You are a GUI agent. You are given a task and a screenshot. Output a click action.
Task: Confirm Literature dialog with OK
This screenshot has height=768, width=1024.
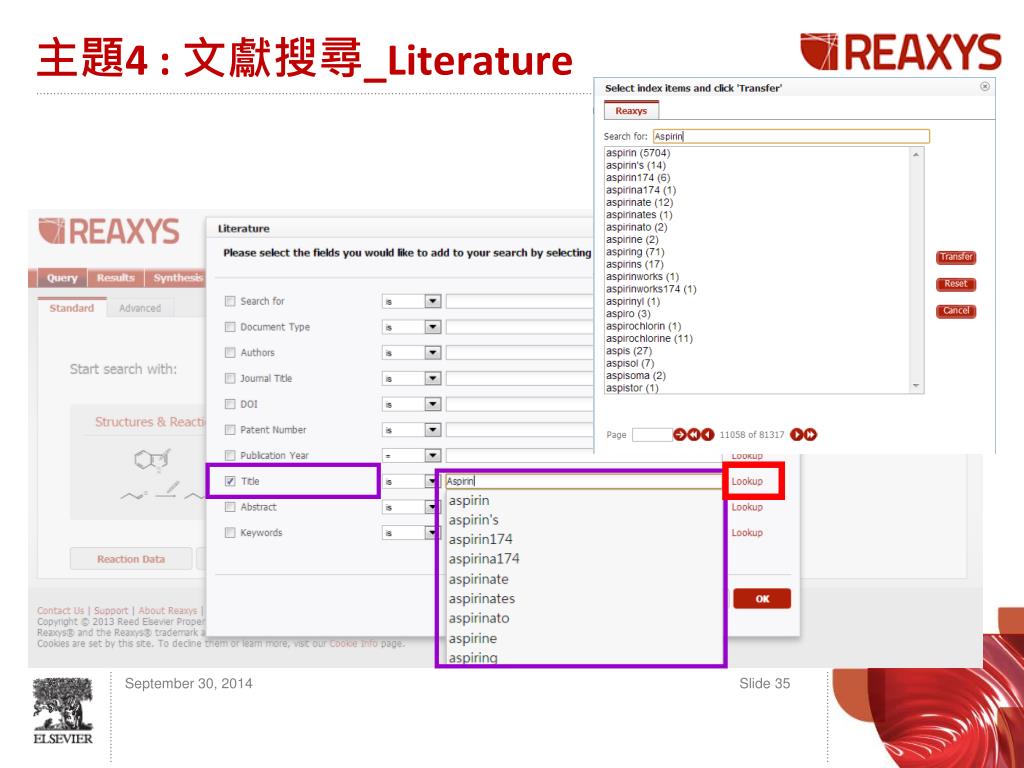762,599
